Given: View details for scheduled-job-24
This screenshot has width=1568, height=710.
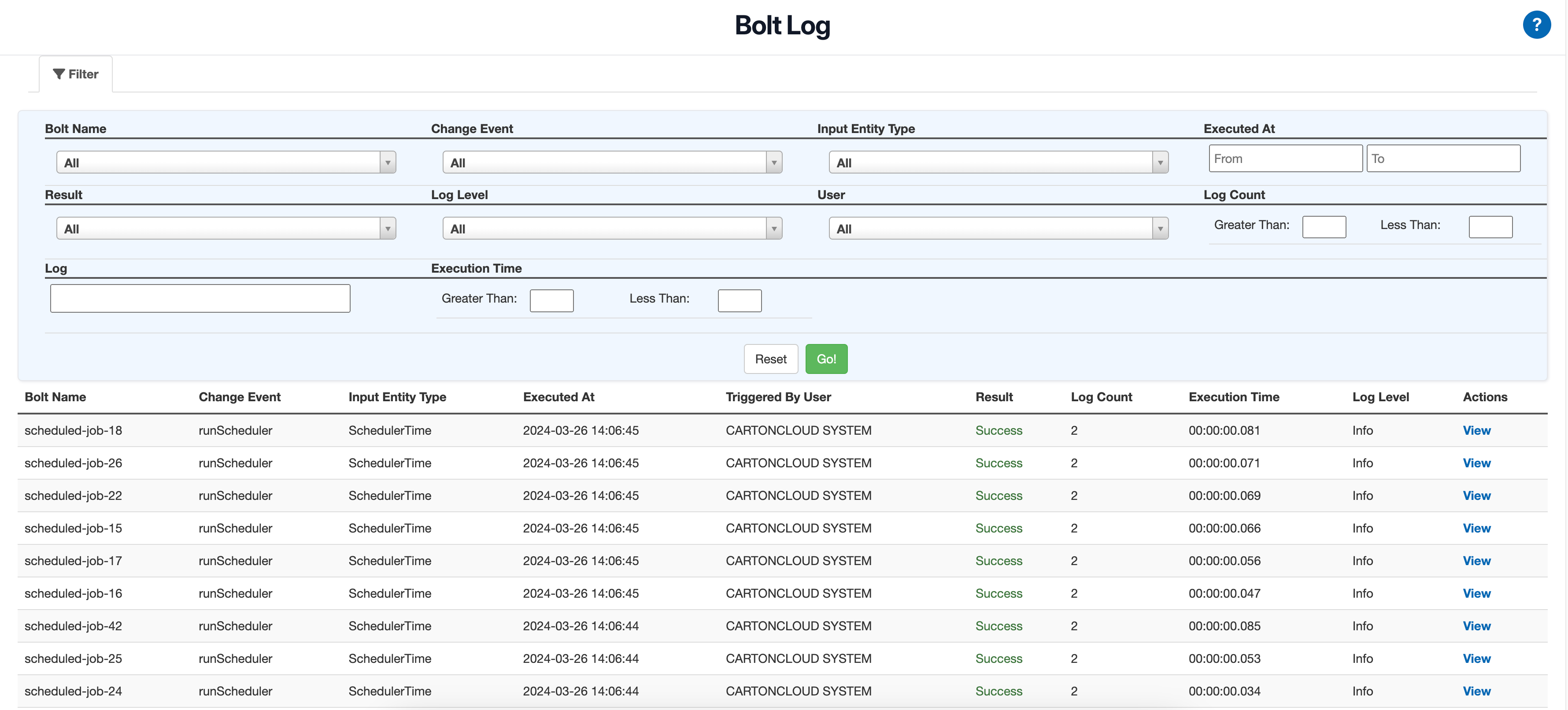Looking at the screenshot, I should point(1477,691).
